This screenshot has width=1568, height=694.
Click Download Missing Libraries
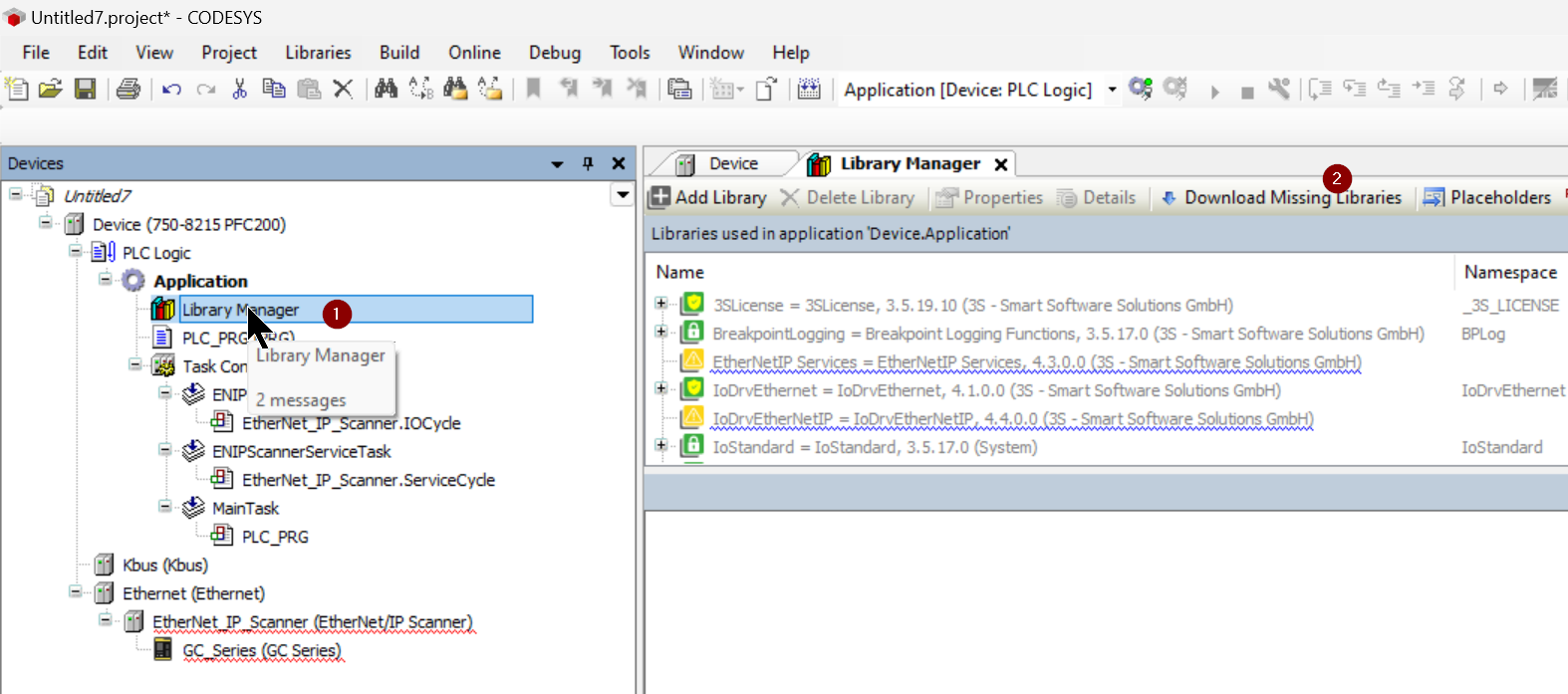click(1281, 197)
